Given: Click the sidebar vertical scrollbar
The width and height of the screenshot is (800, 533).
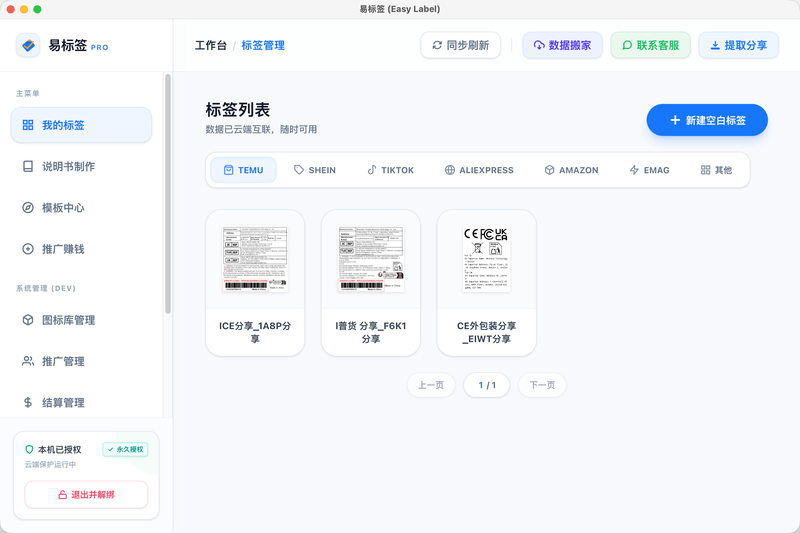Looking at the screenshot, I should tap(168, 194).
